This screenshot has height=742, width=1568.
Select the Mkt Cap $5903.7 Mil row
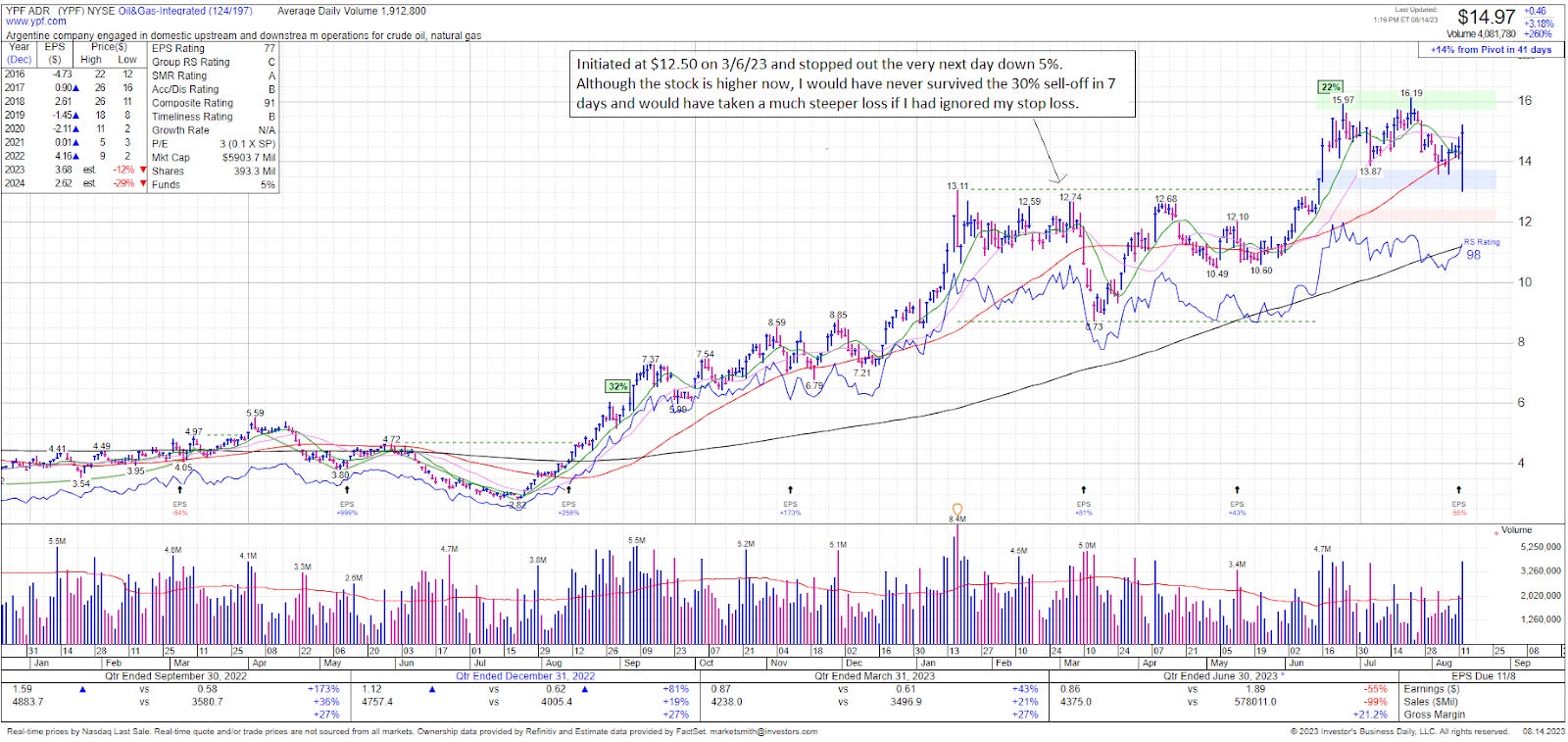[214, 158]
